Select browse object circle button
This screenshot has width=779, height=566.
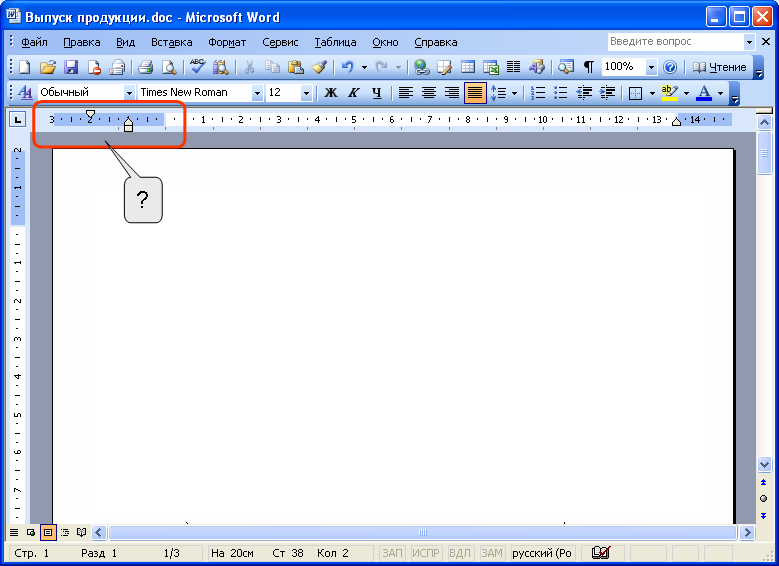click(x=764, y=498)
